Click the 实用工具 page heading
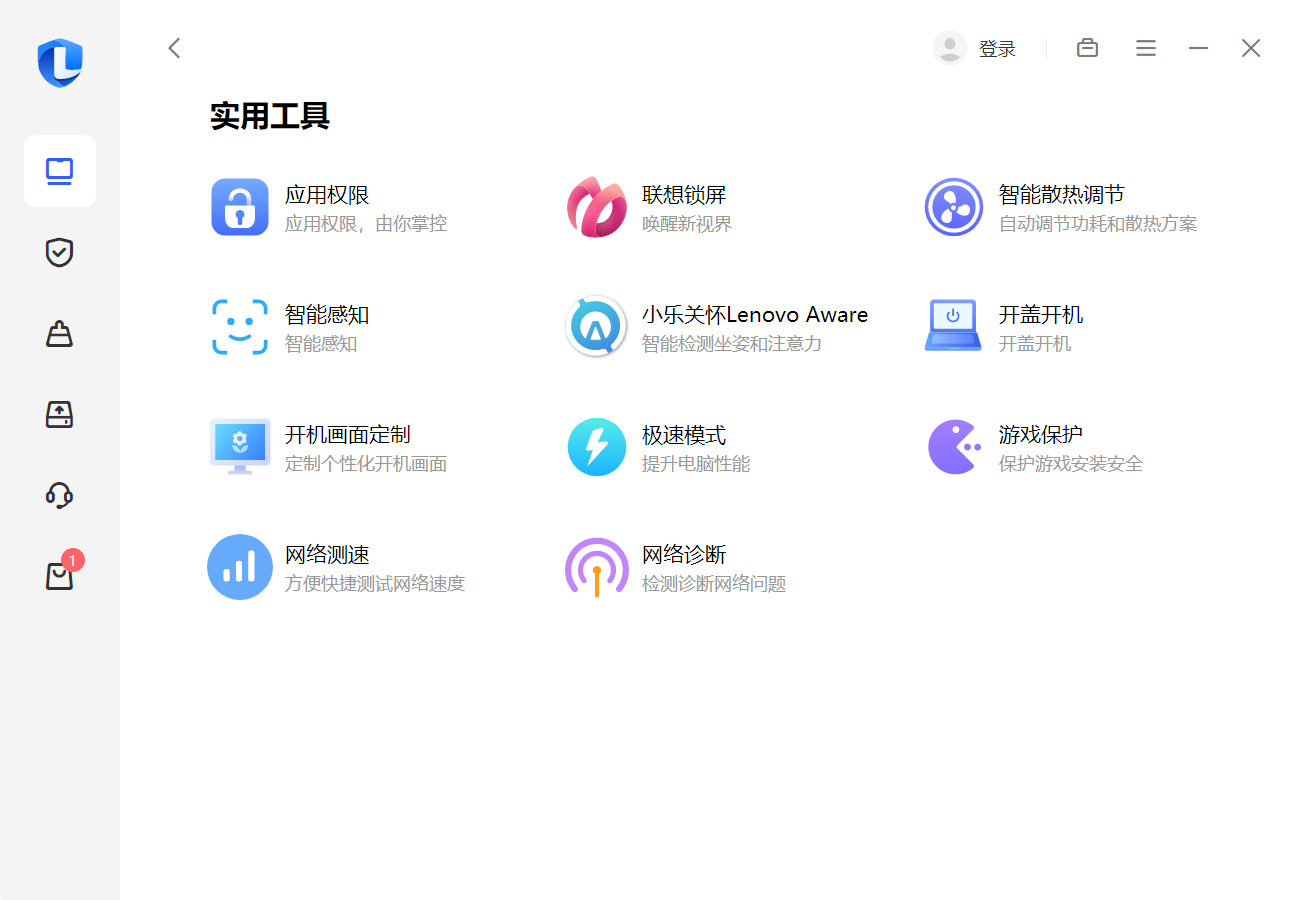The width and height of the screenshot is (1305, 900). pos(270,116)
